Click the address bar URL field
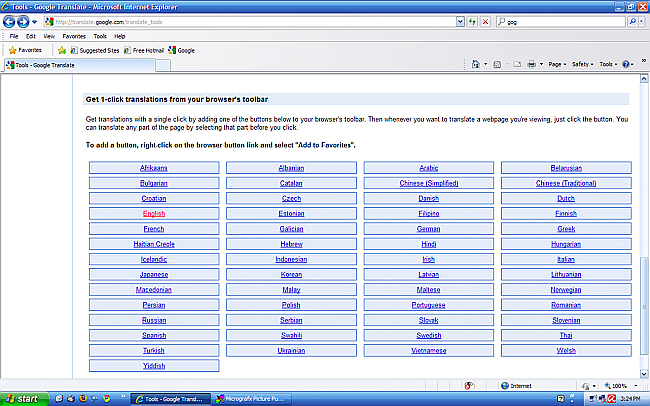 tap(249, 22)
